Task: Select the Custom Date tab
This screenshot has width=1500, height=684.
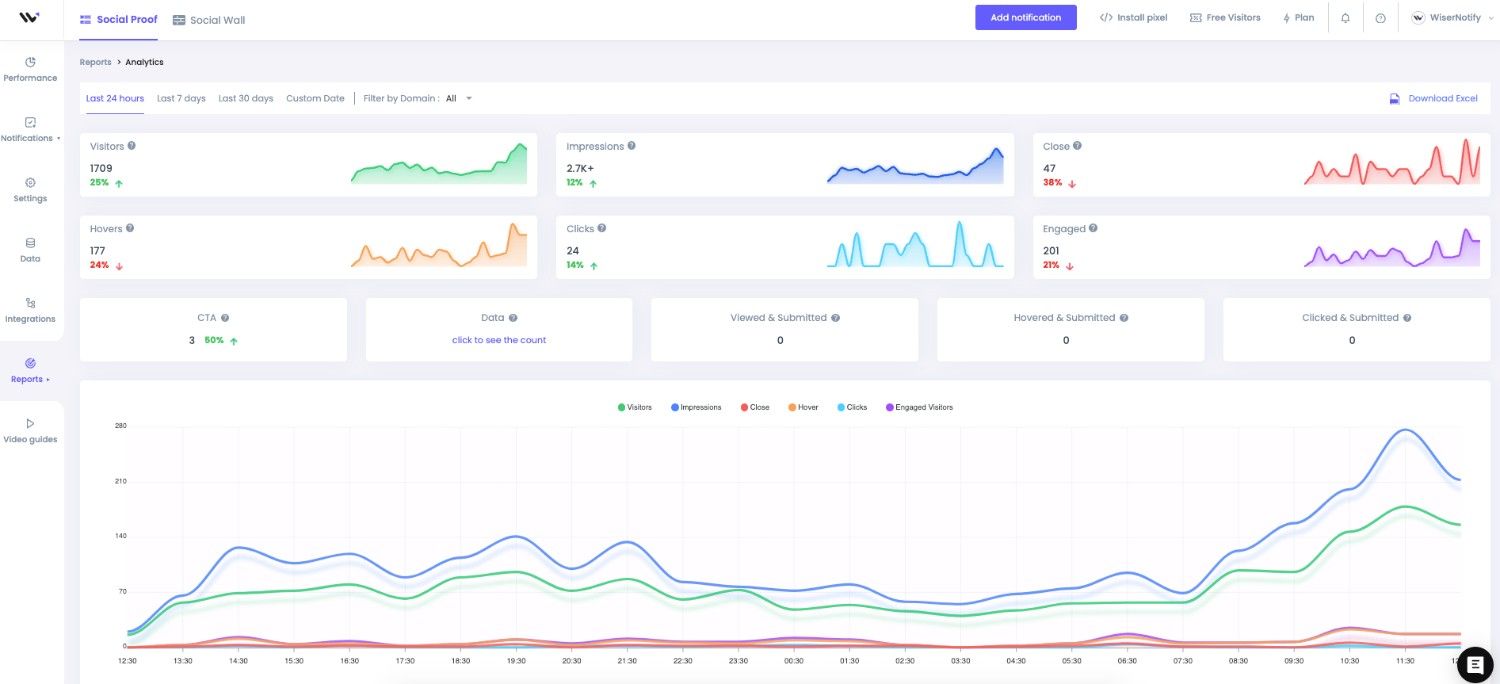Action: click(x=315, y=99)
